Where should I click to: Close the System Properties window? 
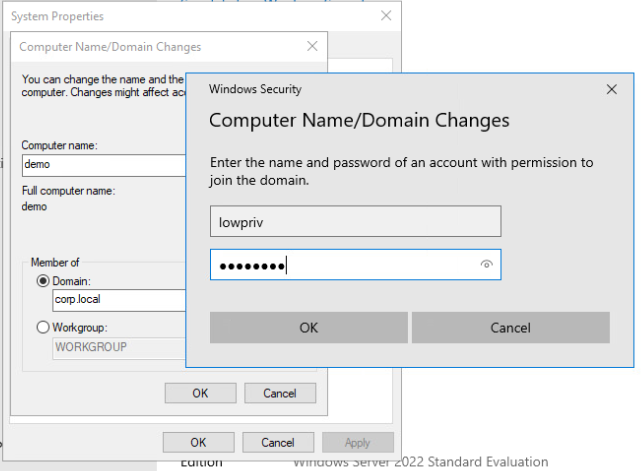pyautogui.click(x=386, y=17)
